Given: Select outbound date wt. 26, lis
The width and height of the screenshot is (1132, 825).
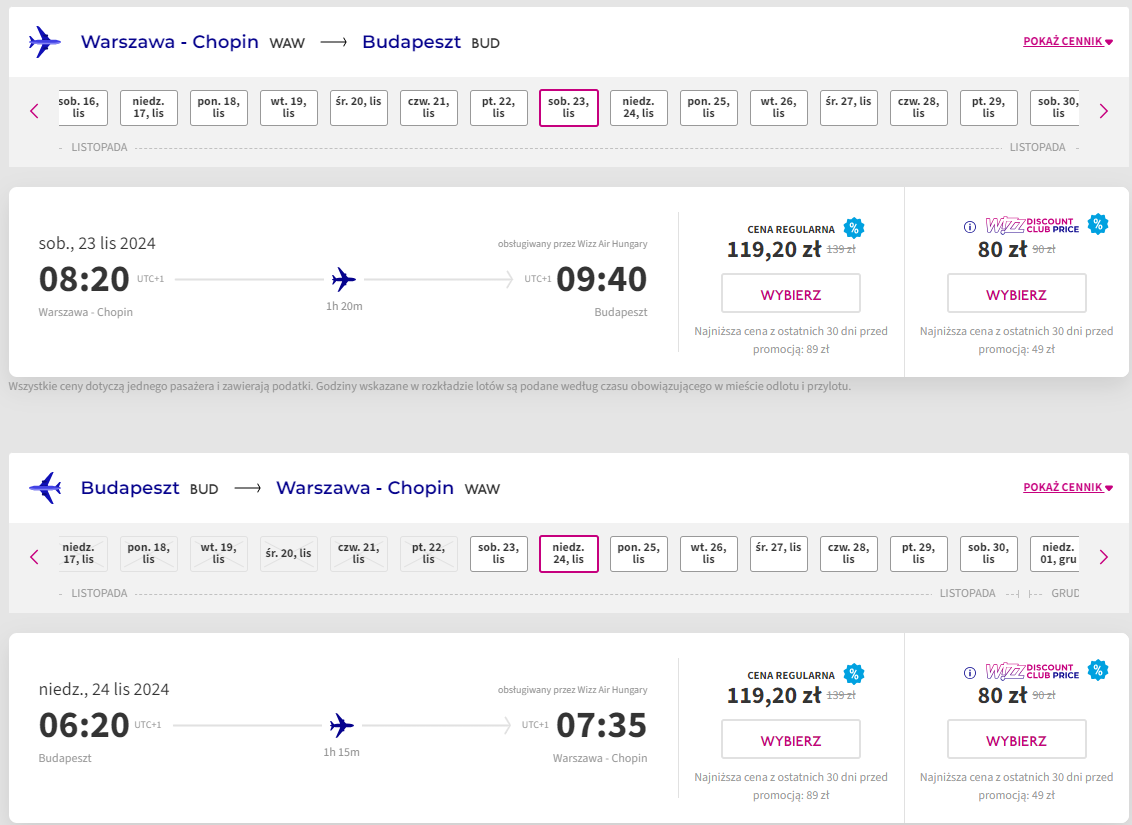Looking at the screenshot, I should [779, 108].
